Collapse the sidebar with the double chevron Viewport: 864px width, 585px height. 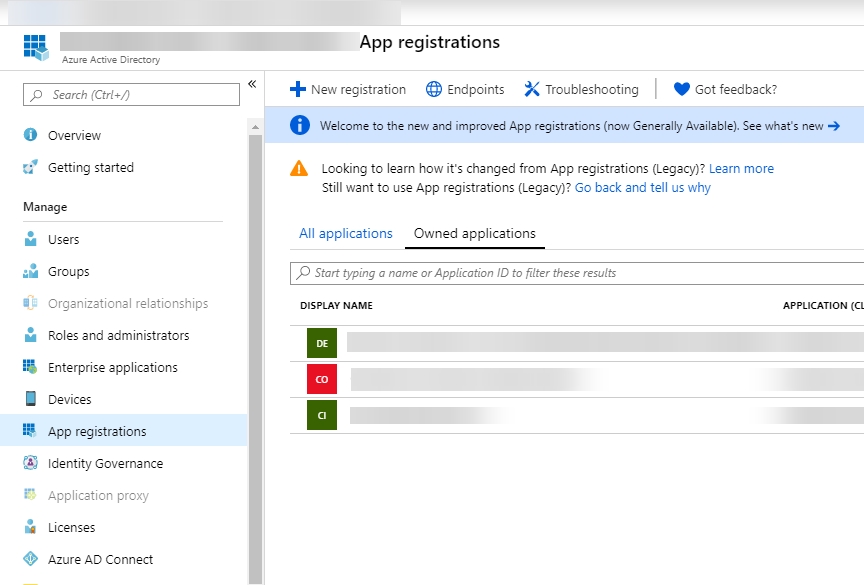pos(252,84)
